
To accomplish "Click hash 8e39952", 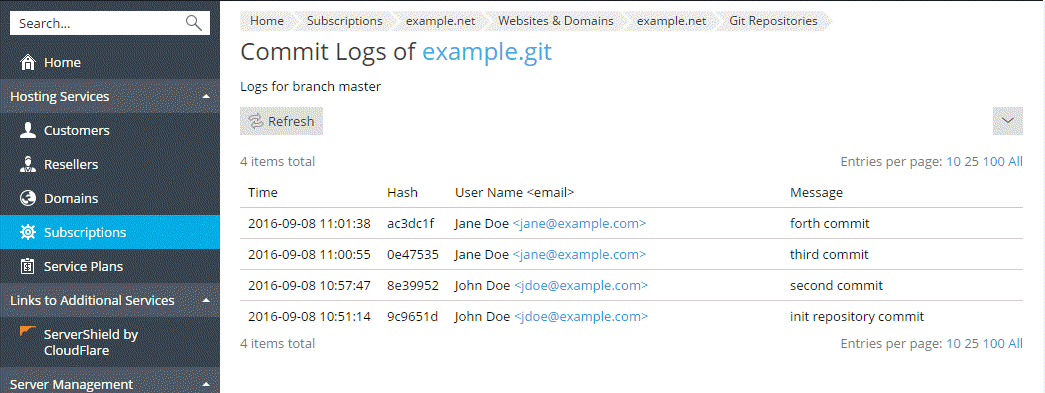I will tap(413, 286).
